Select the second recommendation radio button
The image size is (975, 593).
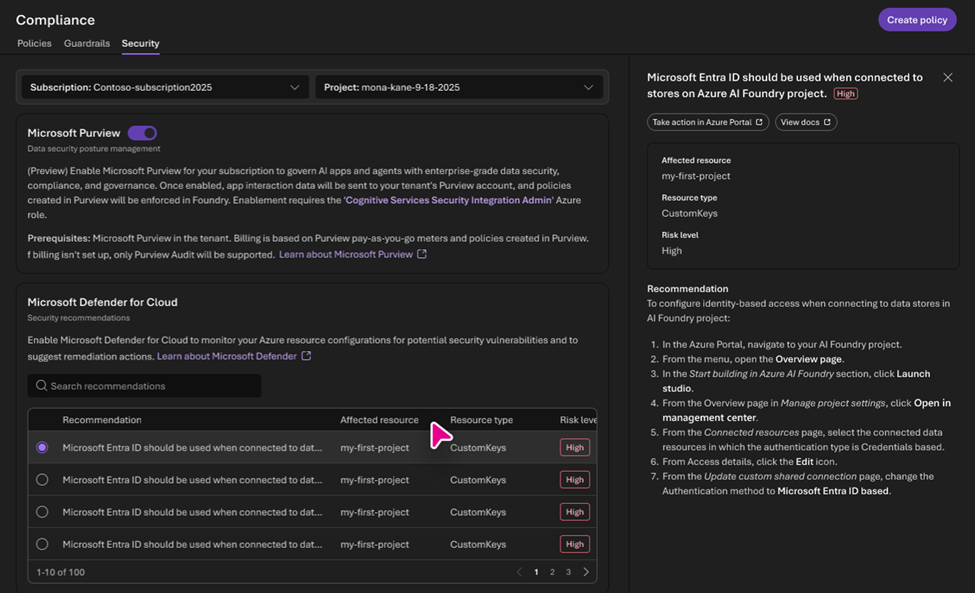pyautogui.click(x=42, y=480)
